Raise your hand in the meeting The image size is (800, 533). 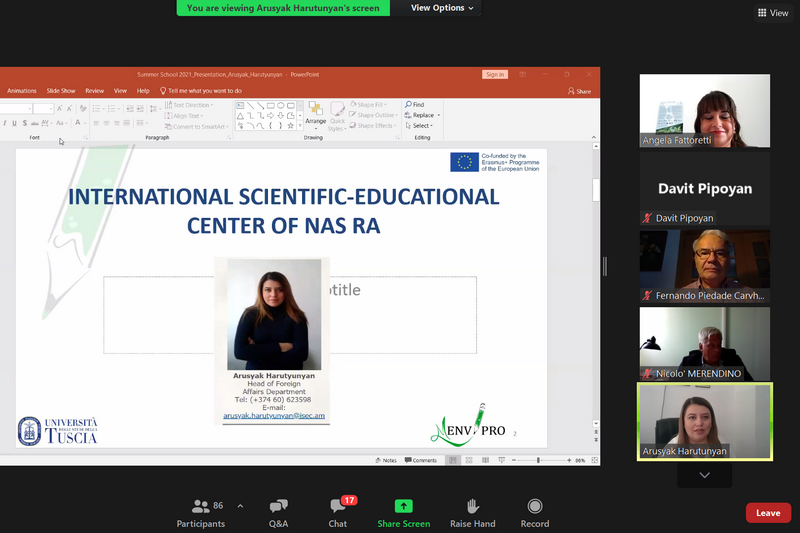tap(472, 513)
